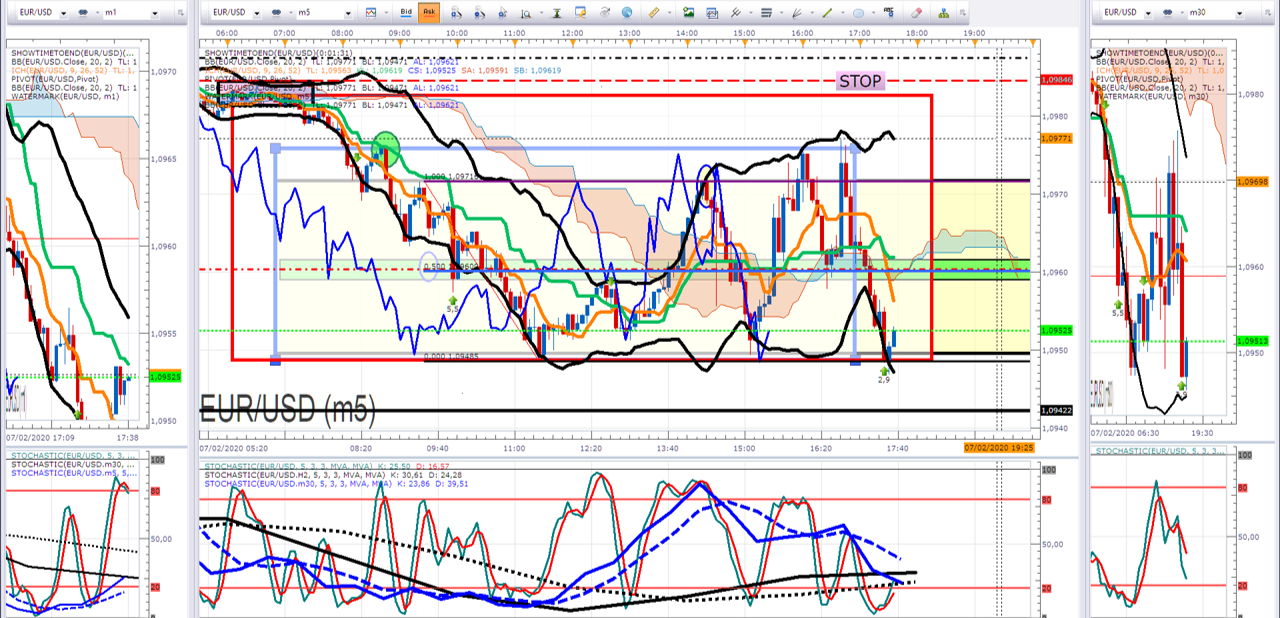Click the green 1,09523 label in m1 chart
Viewport: 1280px width, 618px height.
click(x=165, y=377)
